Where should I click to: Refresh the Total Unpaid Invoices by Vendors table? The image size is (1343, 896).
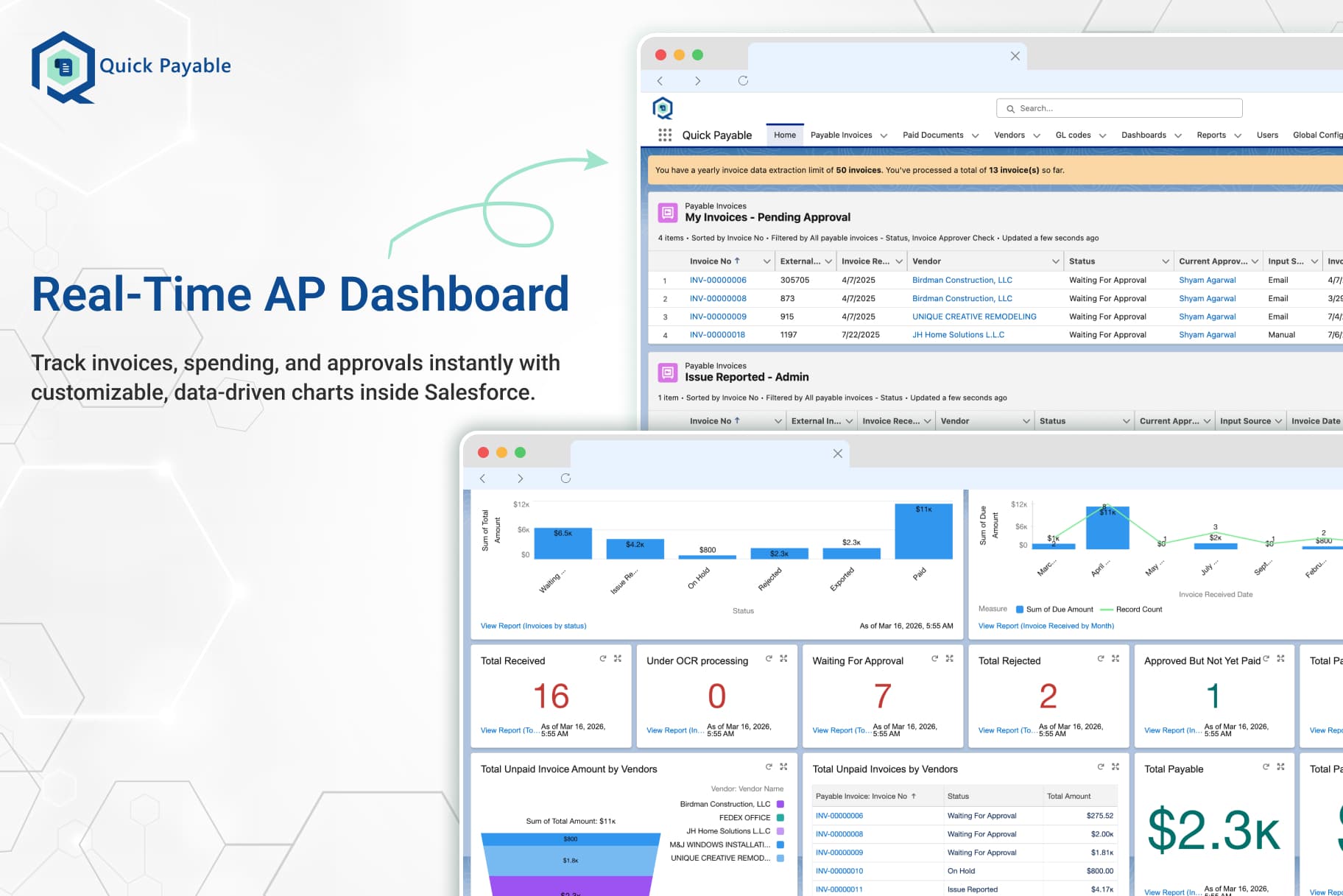click(x=1101, y=767)
